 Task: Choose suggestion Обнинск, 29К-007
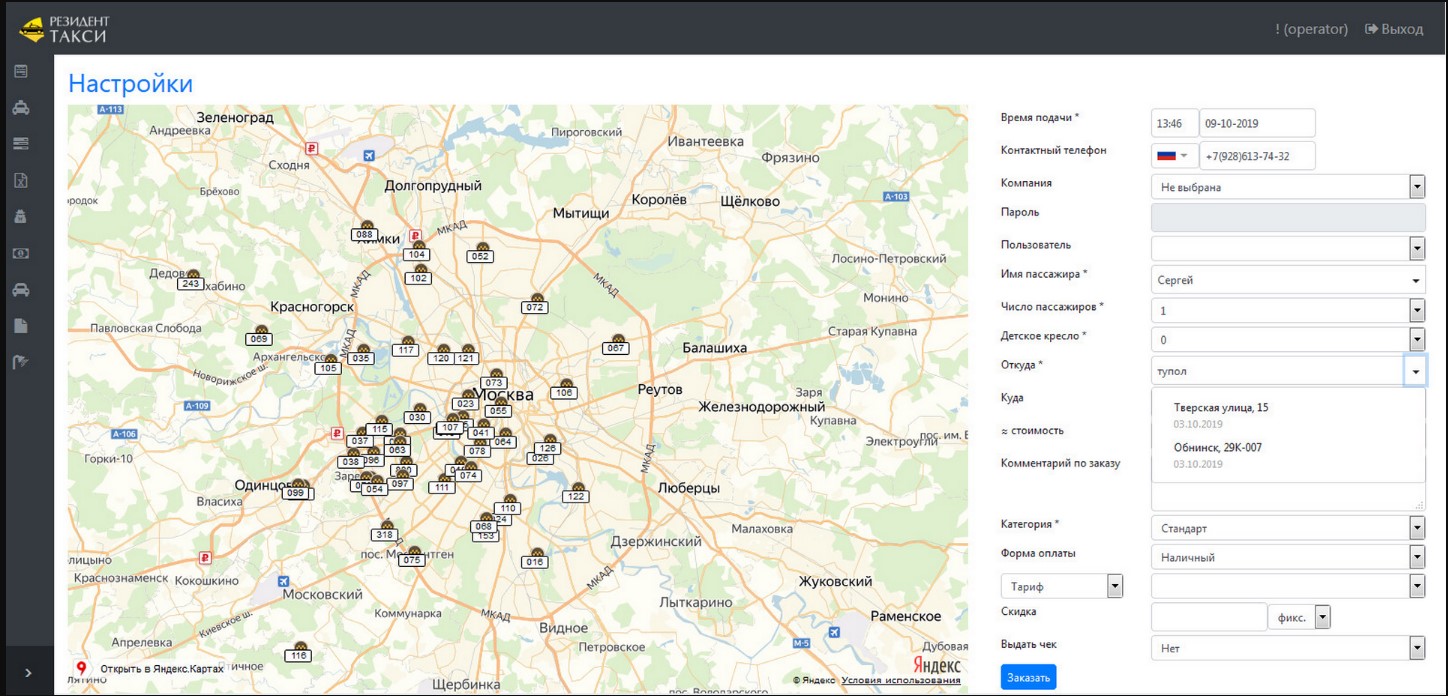pos(1217,448)
